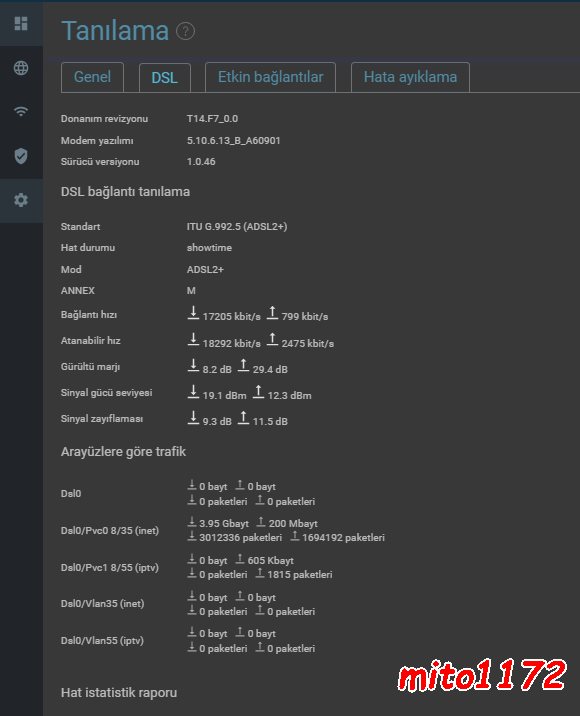Click download arrow icon beside 17205 kbit/s
This screenshot has height=716, width=580.
[x=193, y=313]
